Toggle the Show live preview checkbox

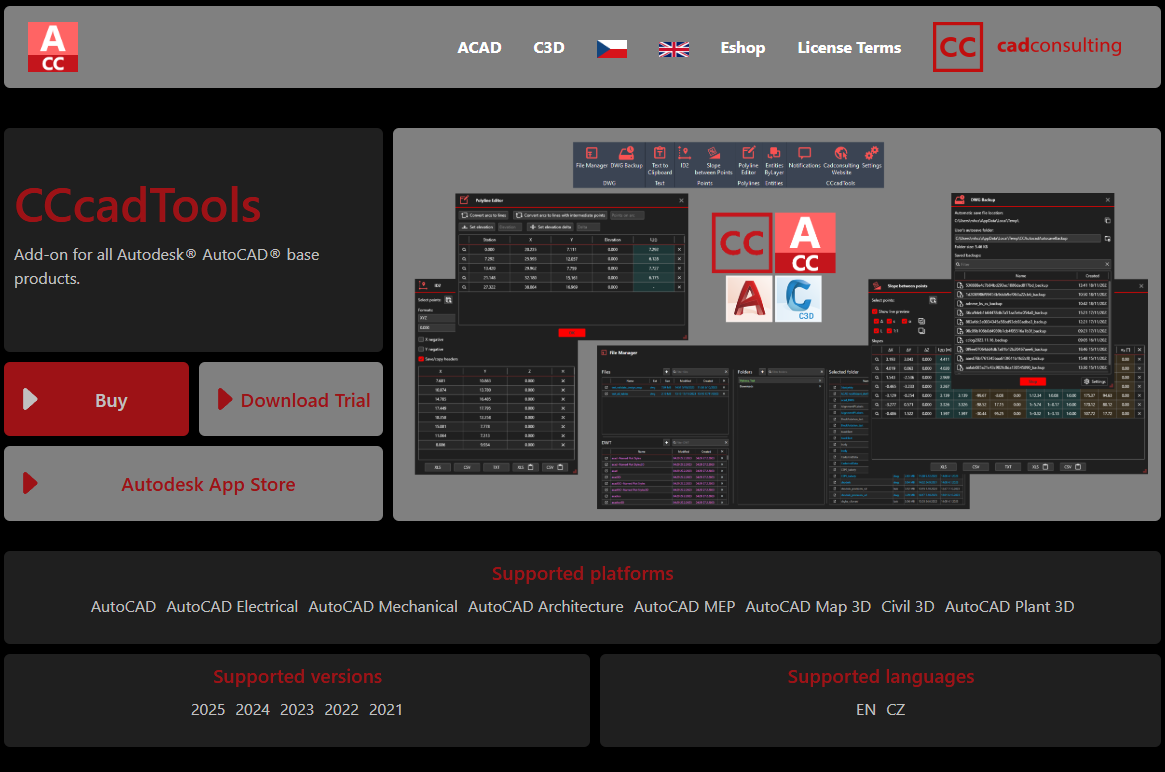pos(874,311)
